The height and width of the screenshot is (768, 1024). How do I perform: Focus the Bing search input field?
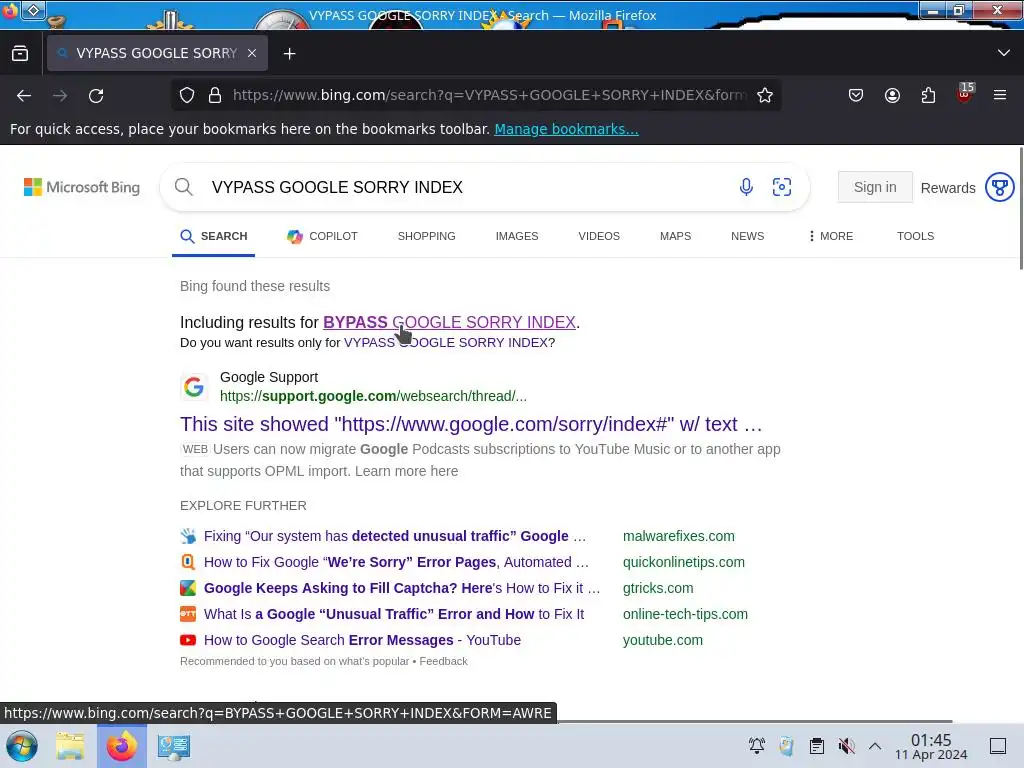467,187
